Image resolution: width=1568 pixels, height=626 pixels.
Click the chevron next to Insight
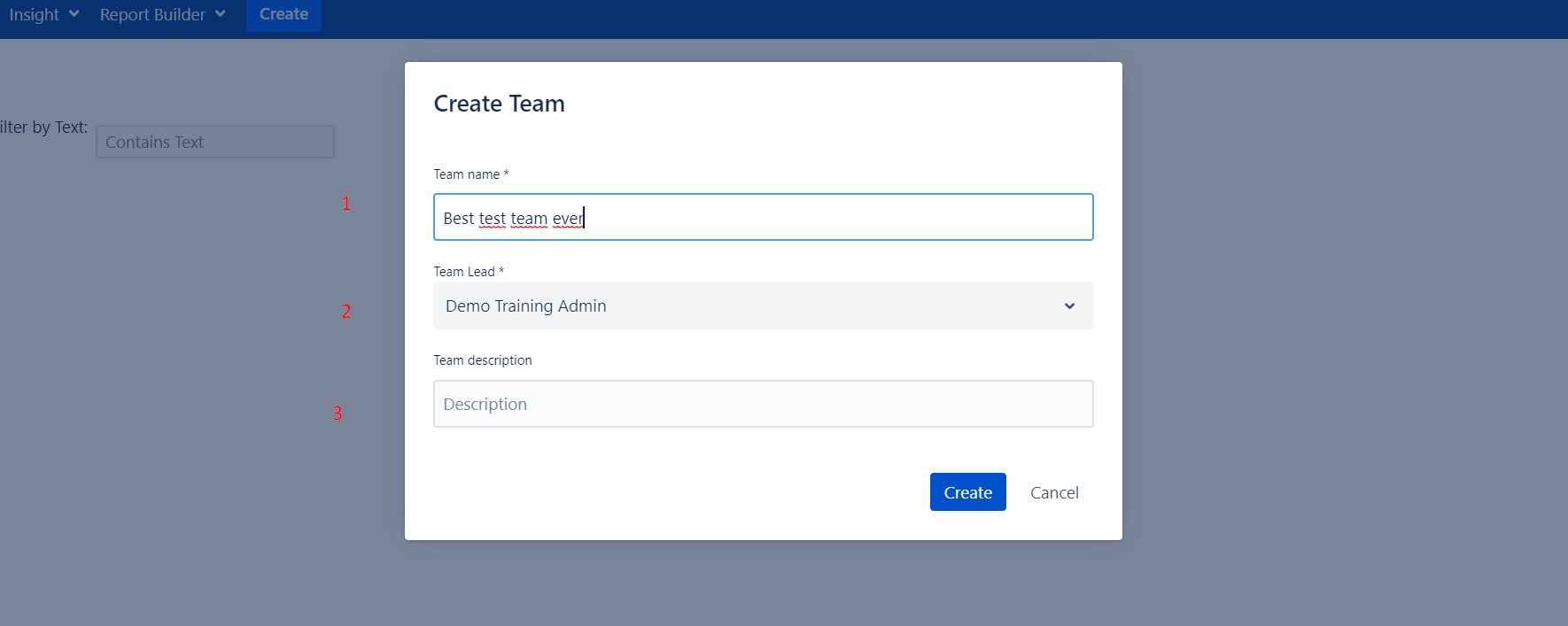[74, 14]
